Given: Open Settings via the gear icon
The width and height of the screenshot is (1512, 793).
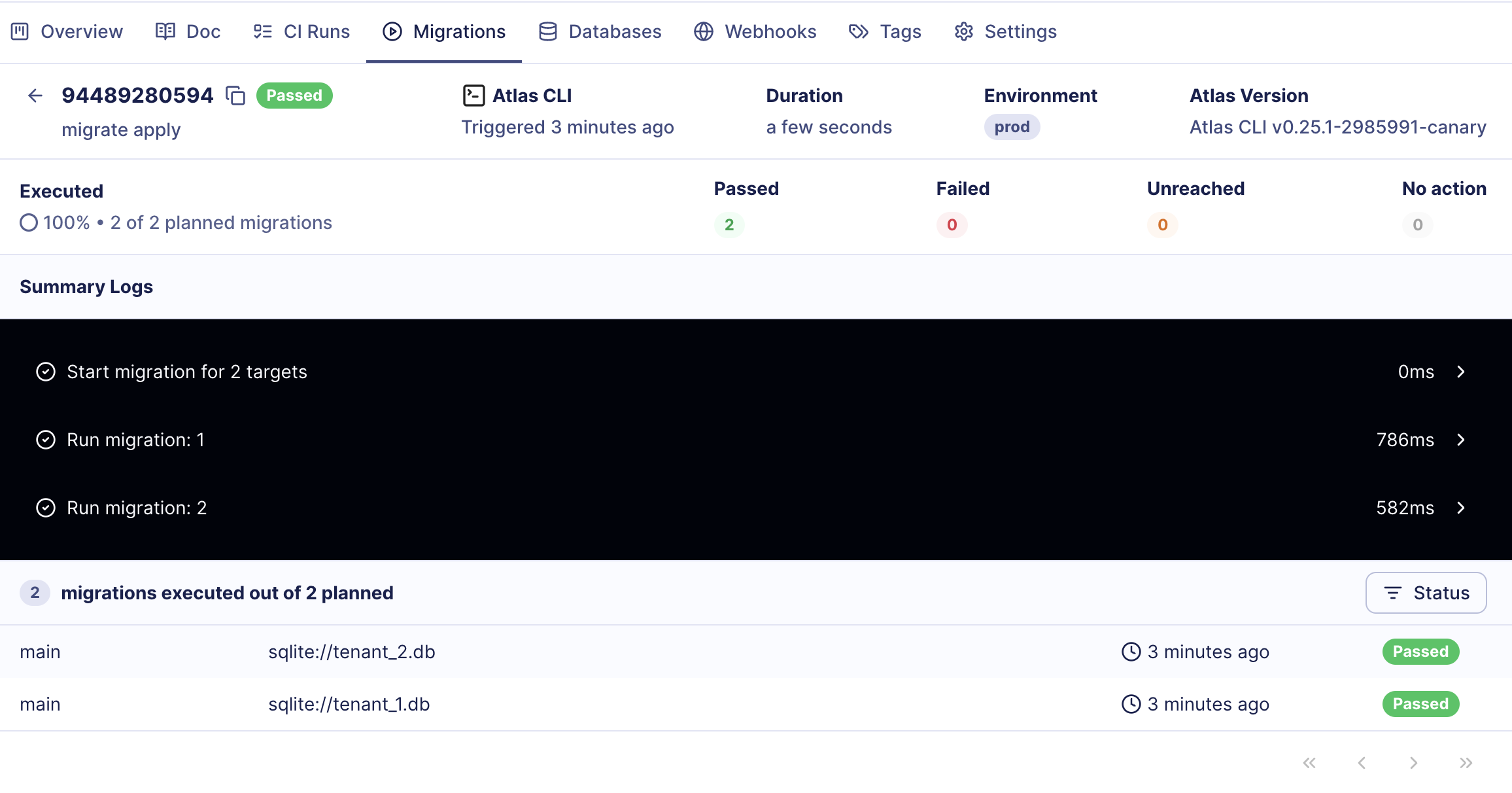Looking at the screenshot, I should (963, 31).
